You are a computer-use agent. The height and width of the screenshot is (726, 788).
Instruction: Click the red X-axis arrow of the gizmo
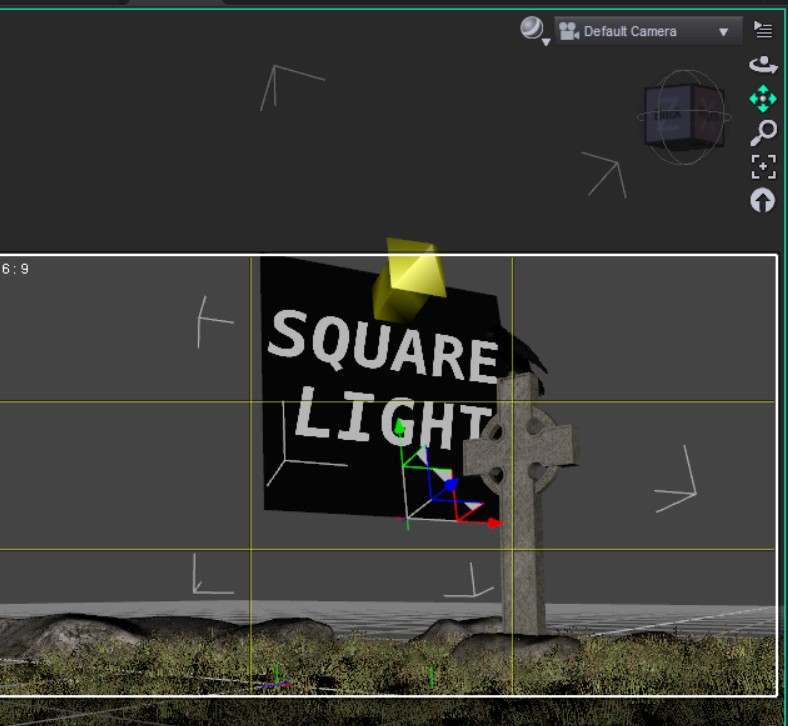click(x=495, y=524)
